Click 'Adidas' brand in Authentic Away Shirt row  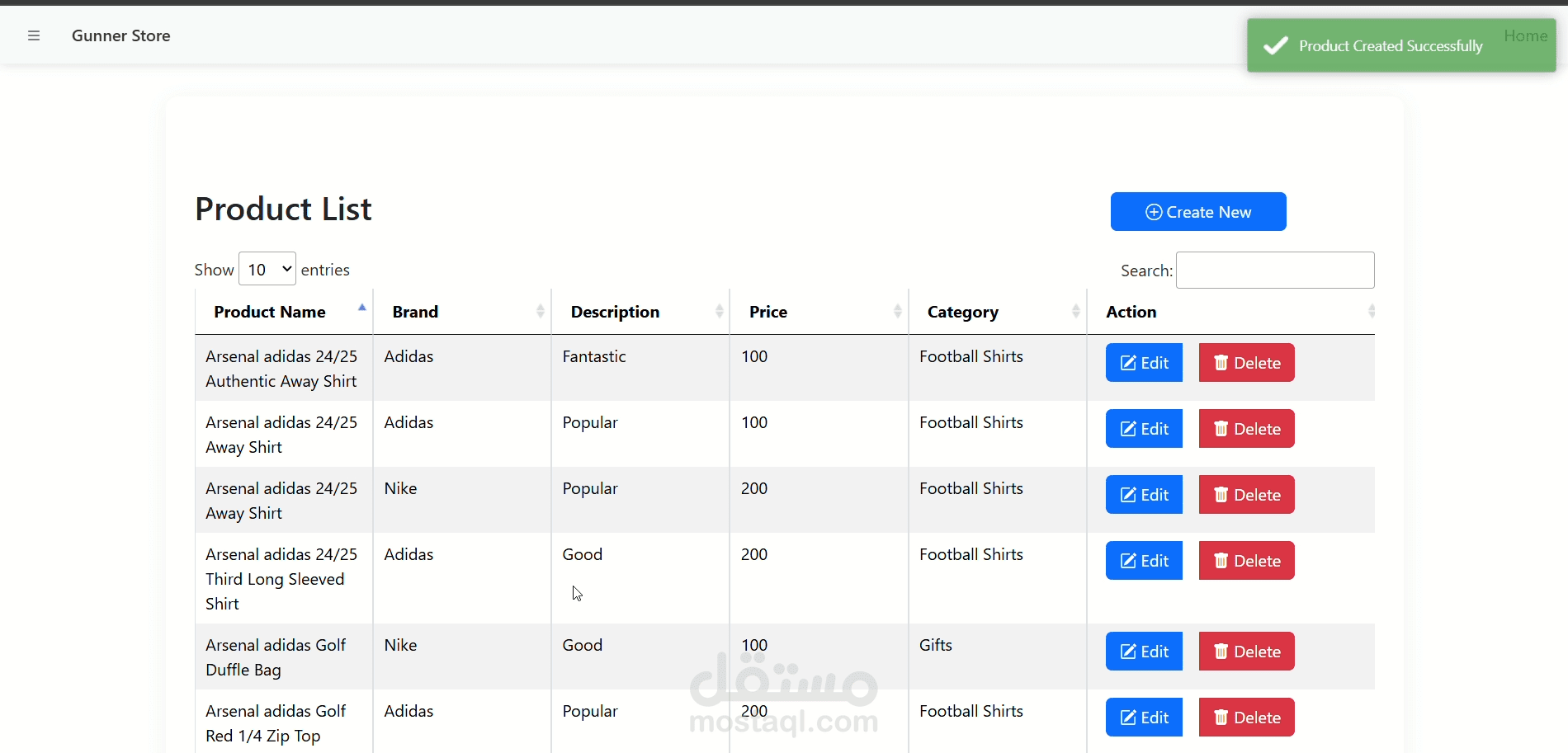point(409,356)
